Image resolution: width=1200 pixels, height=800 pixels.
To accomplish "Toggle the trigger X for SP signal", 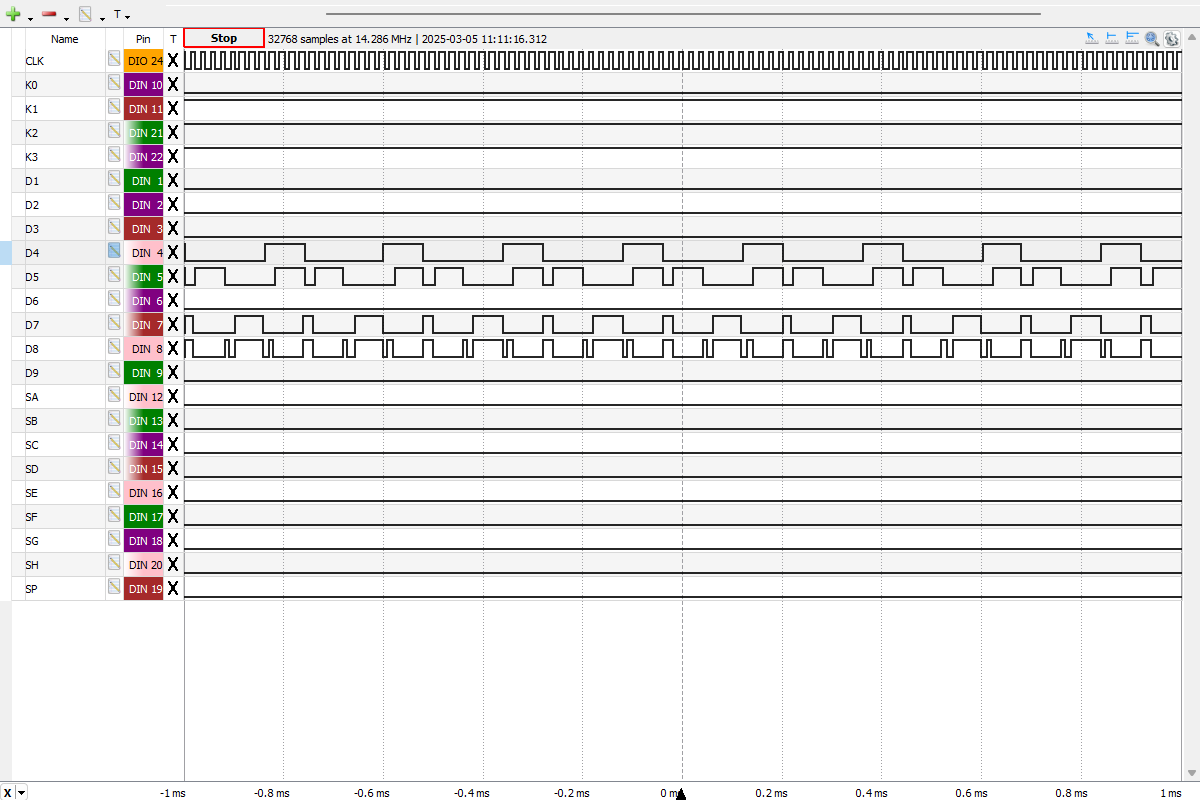I will tap(173, 589).
